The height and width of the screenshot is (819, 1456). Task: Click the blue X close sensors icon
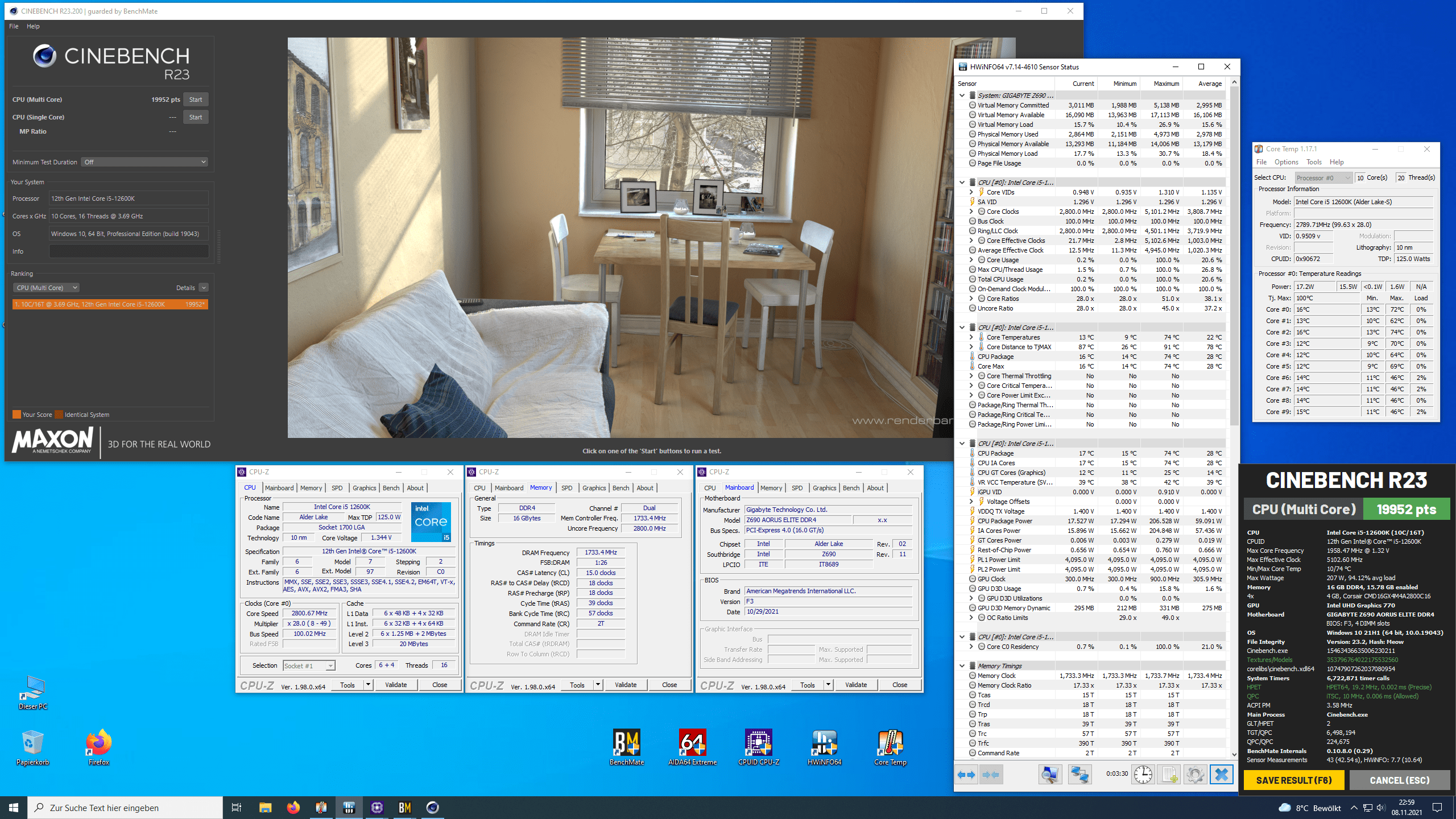(1221, 774)
